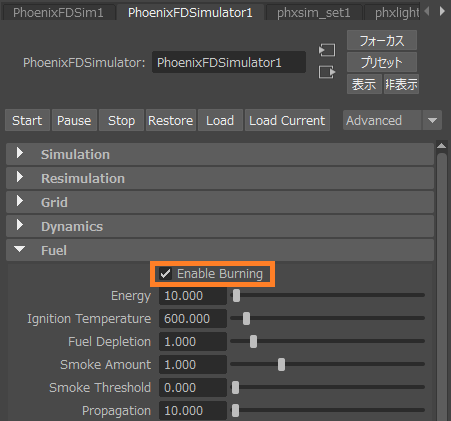Click the Smoke Amount slider handle
The width and height of the screenshot is (451, 421).
(281, 364)
